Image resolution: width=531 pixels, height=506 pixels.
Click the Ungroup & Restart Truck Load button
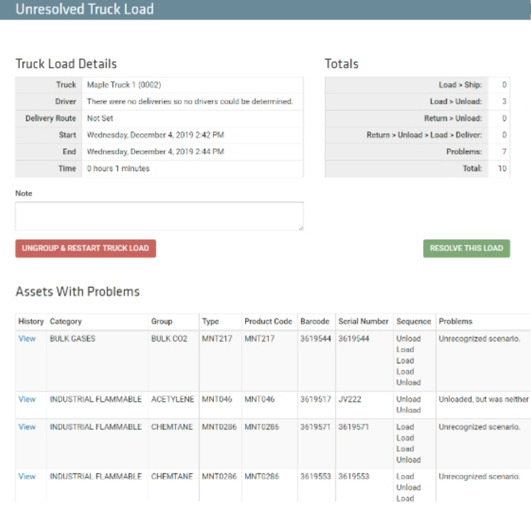click(x=85, y=248)
